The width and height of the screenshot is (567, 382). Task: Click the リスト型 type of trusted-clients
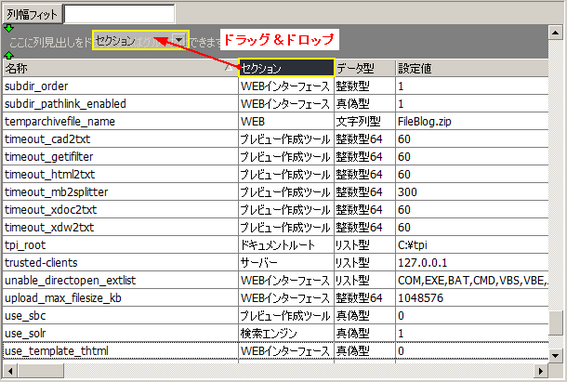(x=365, y=263)
